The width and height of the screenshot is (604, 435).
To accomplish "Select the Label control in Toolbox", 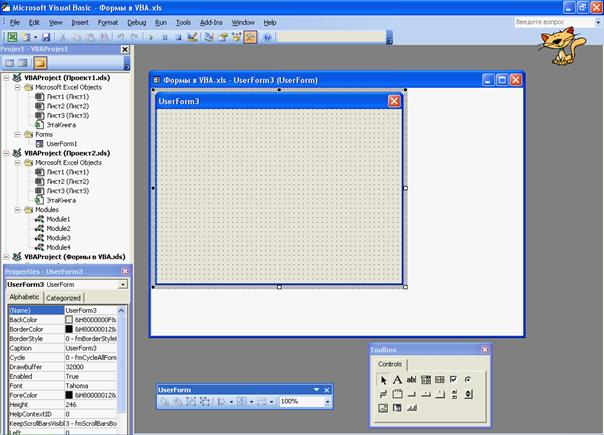I will [x=397, y=380].
